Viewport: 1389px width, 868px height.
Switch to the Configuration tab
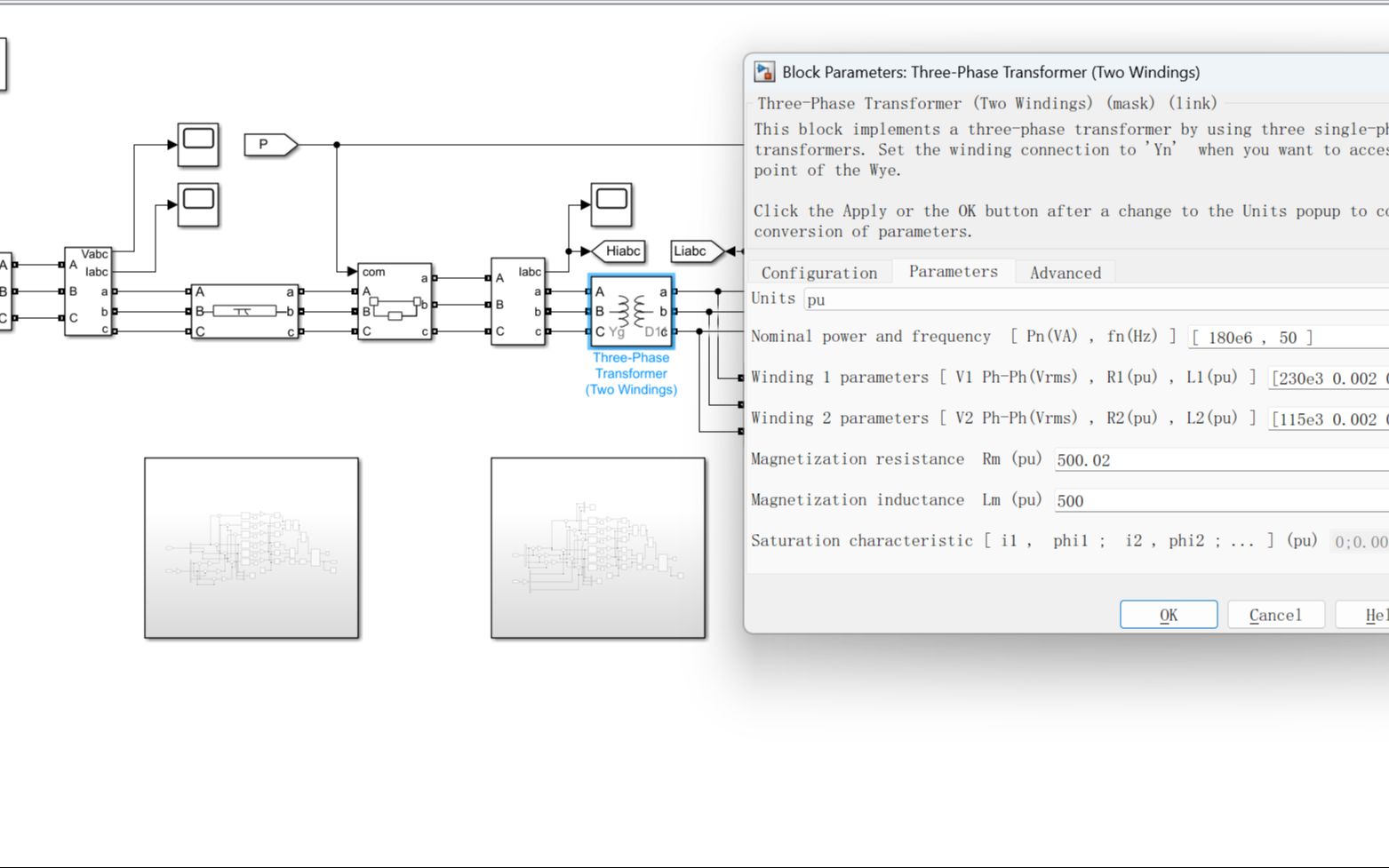click(x=818, y=273)
